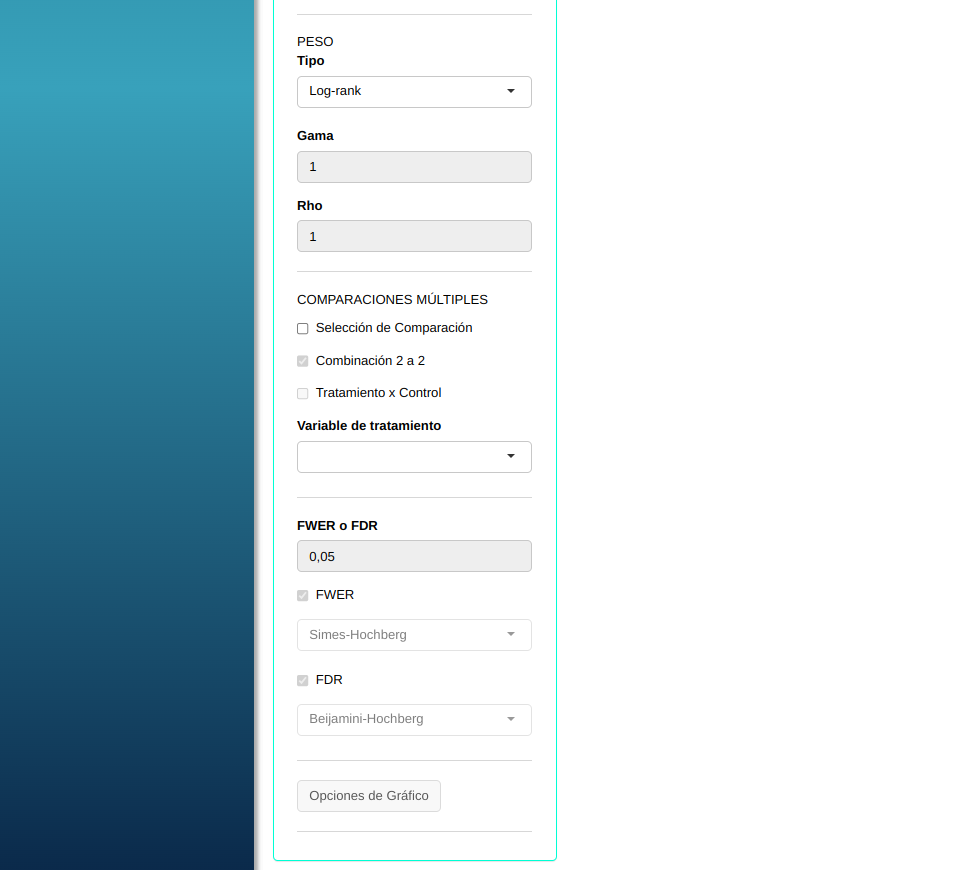Enable the Selección de Comparación checkbox
The width and height of the screenshot is (965, 870).
pos(303,329)
